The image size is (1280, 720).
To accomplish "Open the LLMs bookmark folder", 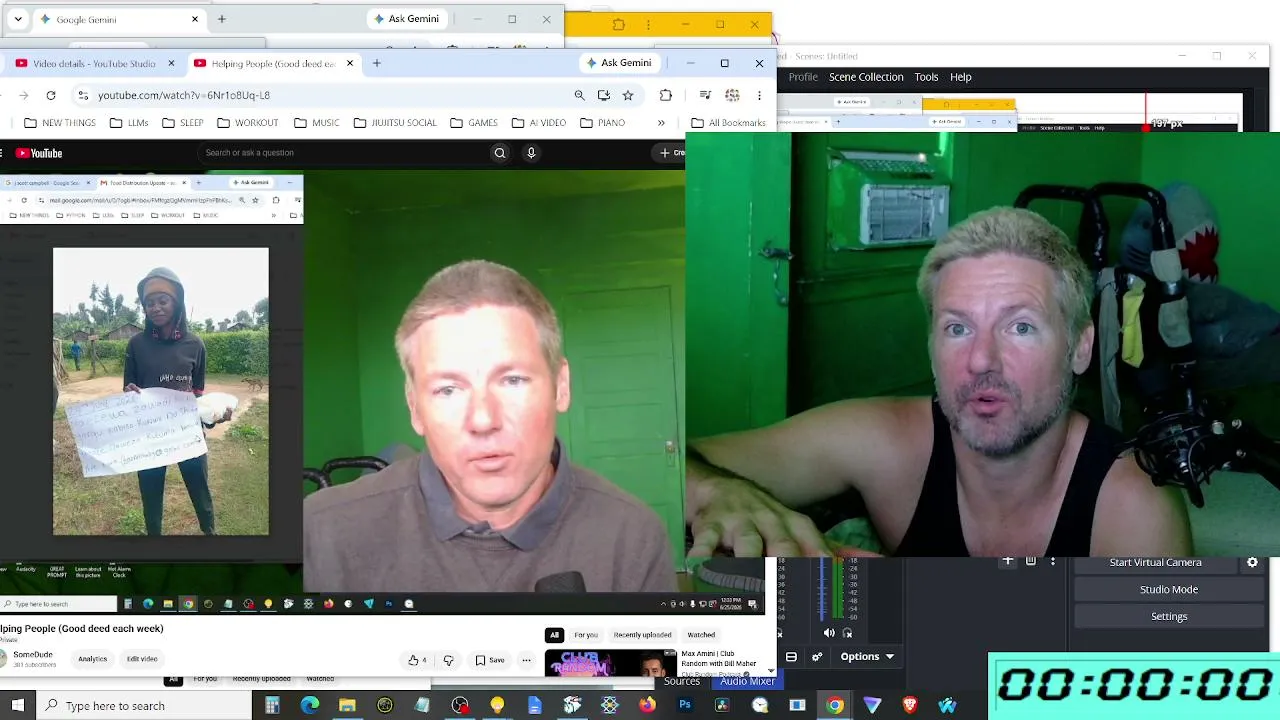I will pyautogui.click(x=129, y=123).
